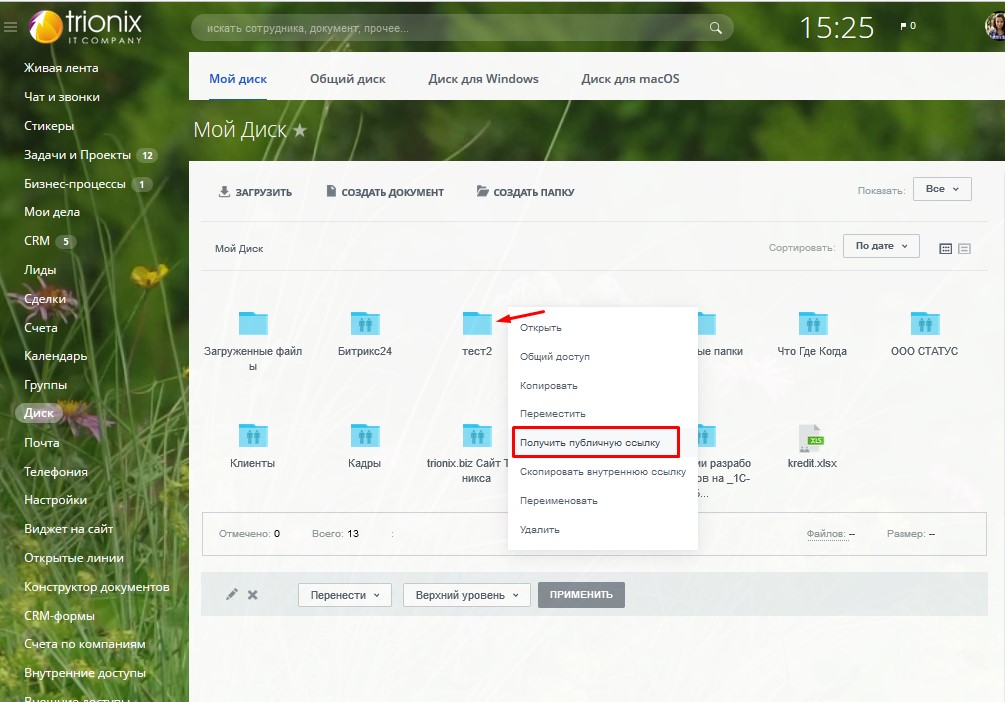Click СОЗДАТЬ ДОКУМЕНТ button
1005x702 pixels.
[385, 192]
